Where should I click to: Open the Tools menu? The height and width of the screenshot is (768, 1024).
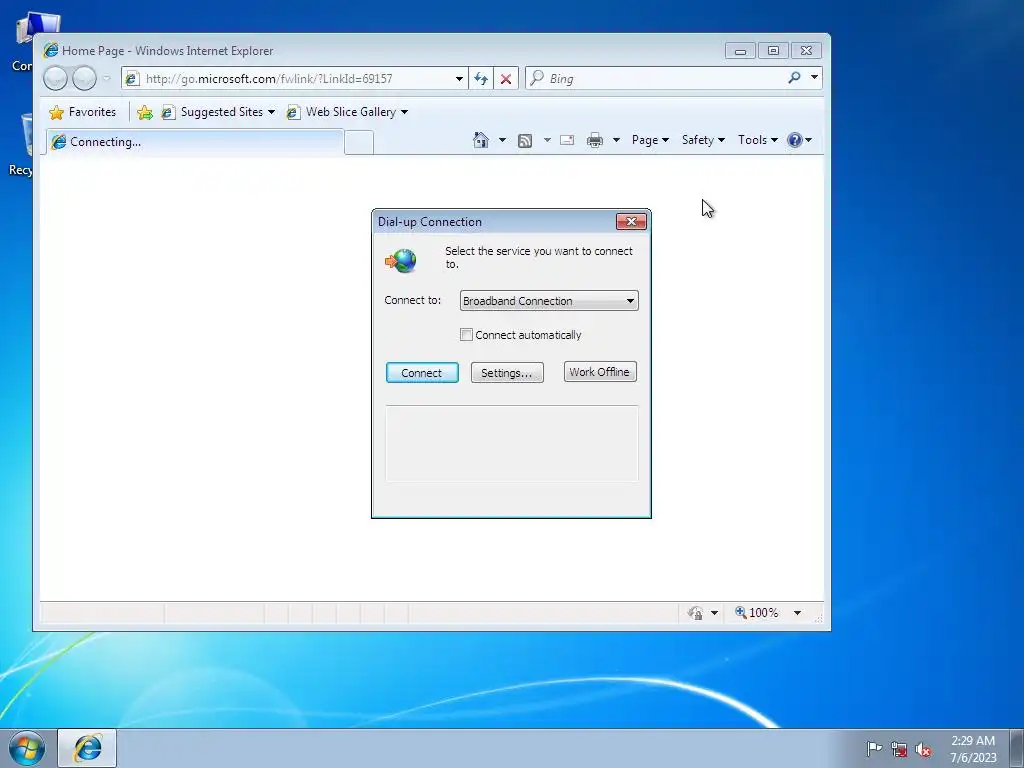pos(758,140)
